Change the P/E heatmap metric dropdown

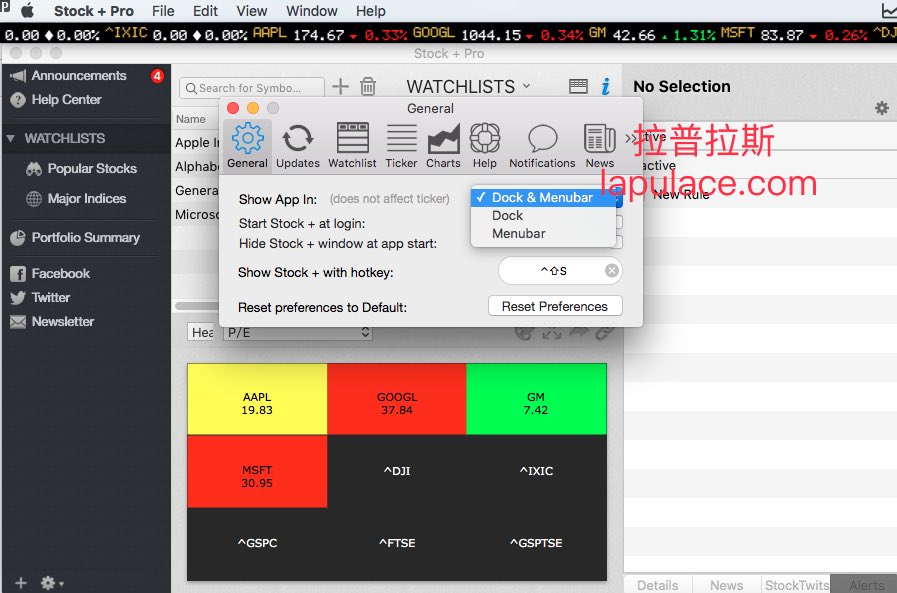click(x=297, y=332)
